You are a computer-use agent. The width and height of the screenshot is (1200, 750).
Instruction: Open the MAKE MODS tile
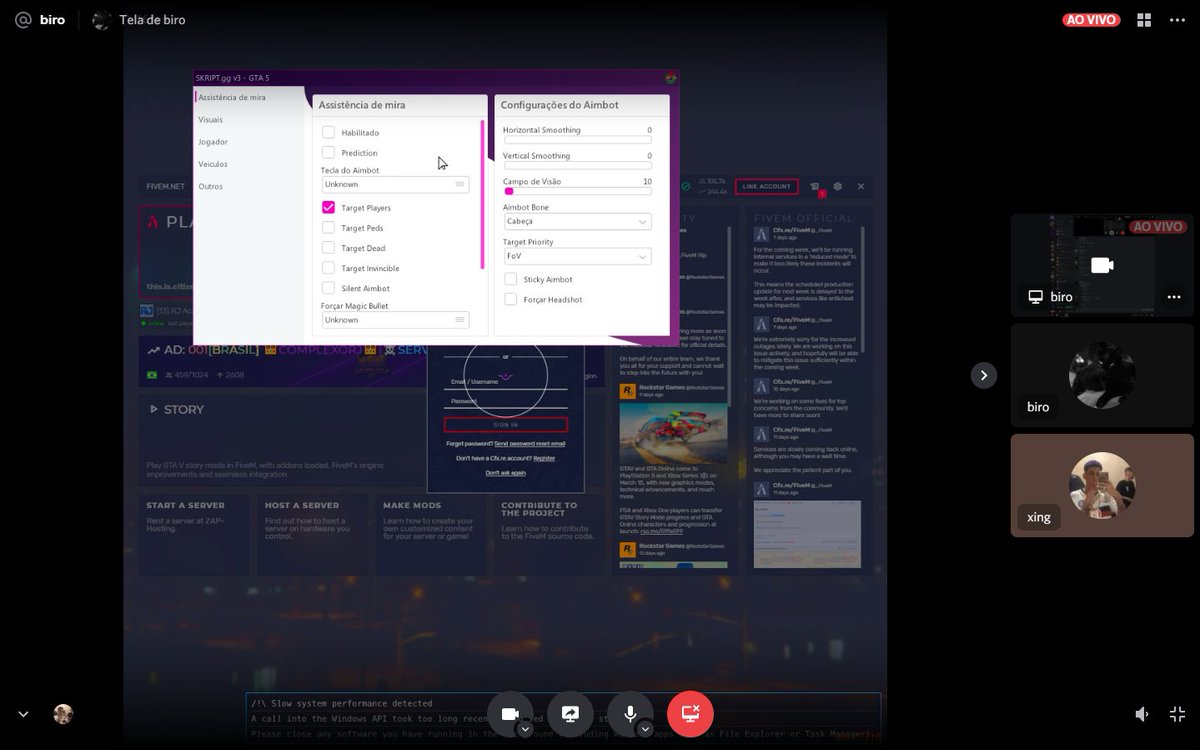click(x=431, y=535)
